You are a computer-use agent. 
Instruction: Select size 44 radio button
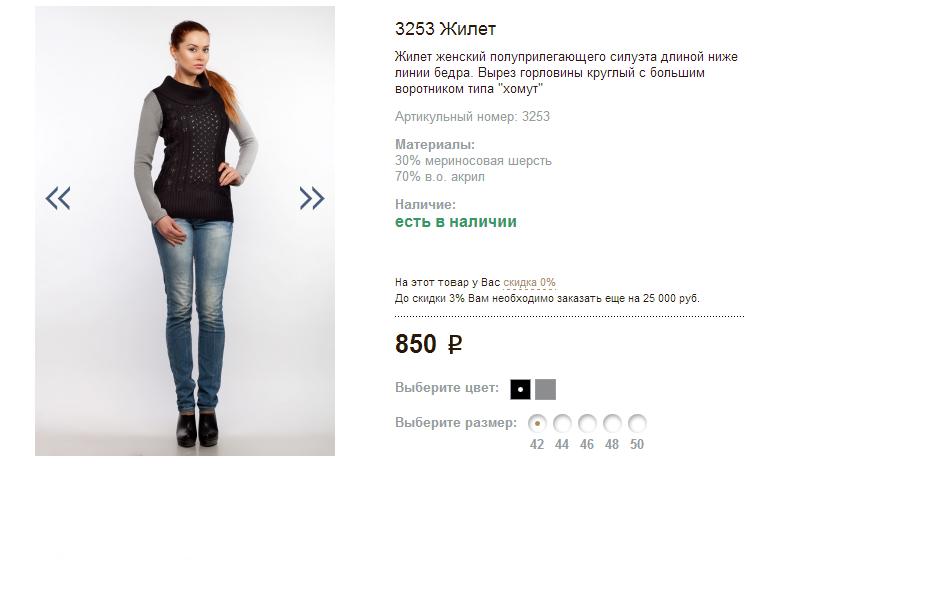click(x=562, y=424)
